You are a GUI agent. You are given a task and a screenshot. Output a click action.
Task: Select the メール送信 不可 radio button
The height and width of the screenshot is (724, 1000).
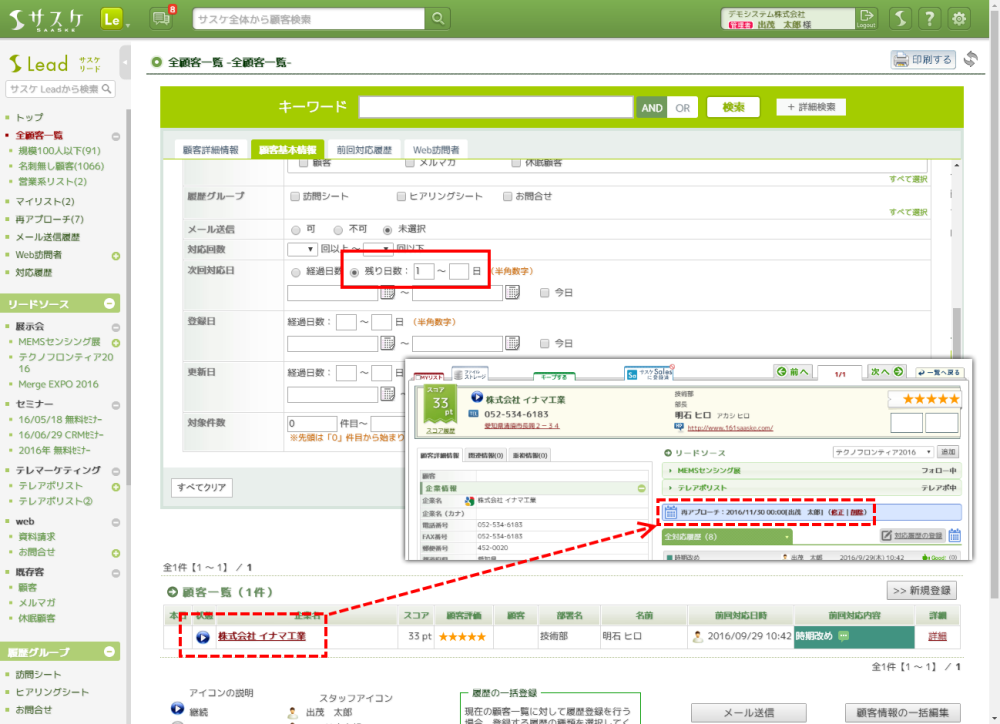tap(339, 229)
